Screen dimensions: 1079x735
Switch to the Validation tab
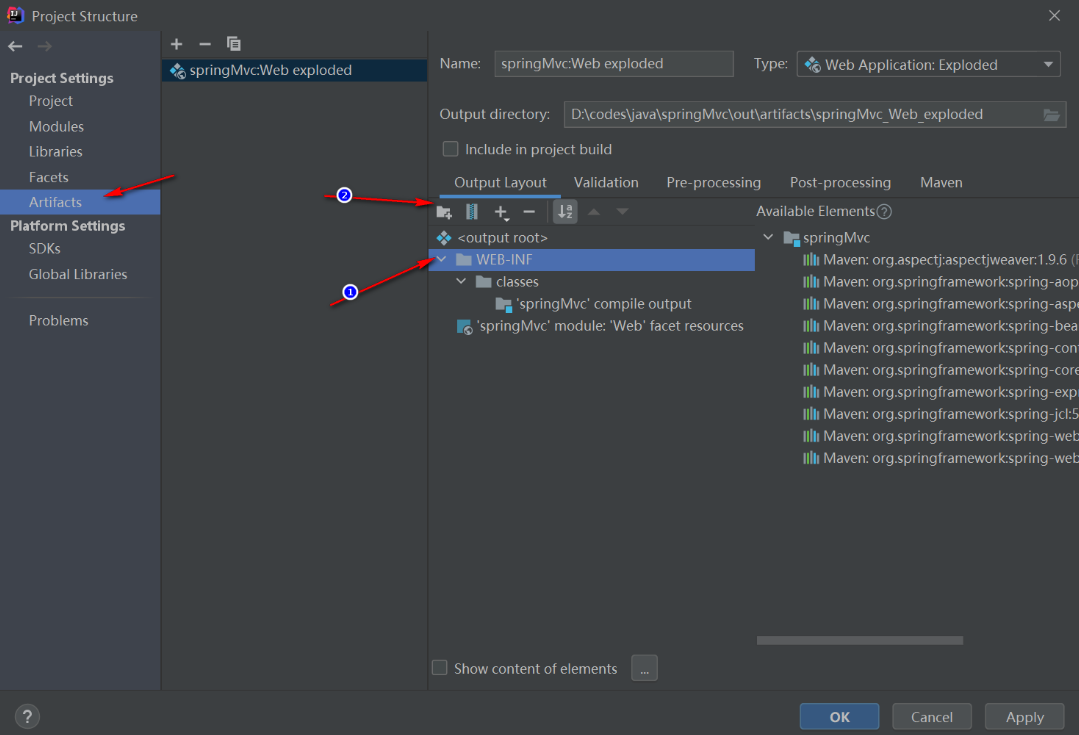(606, 183)
